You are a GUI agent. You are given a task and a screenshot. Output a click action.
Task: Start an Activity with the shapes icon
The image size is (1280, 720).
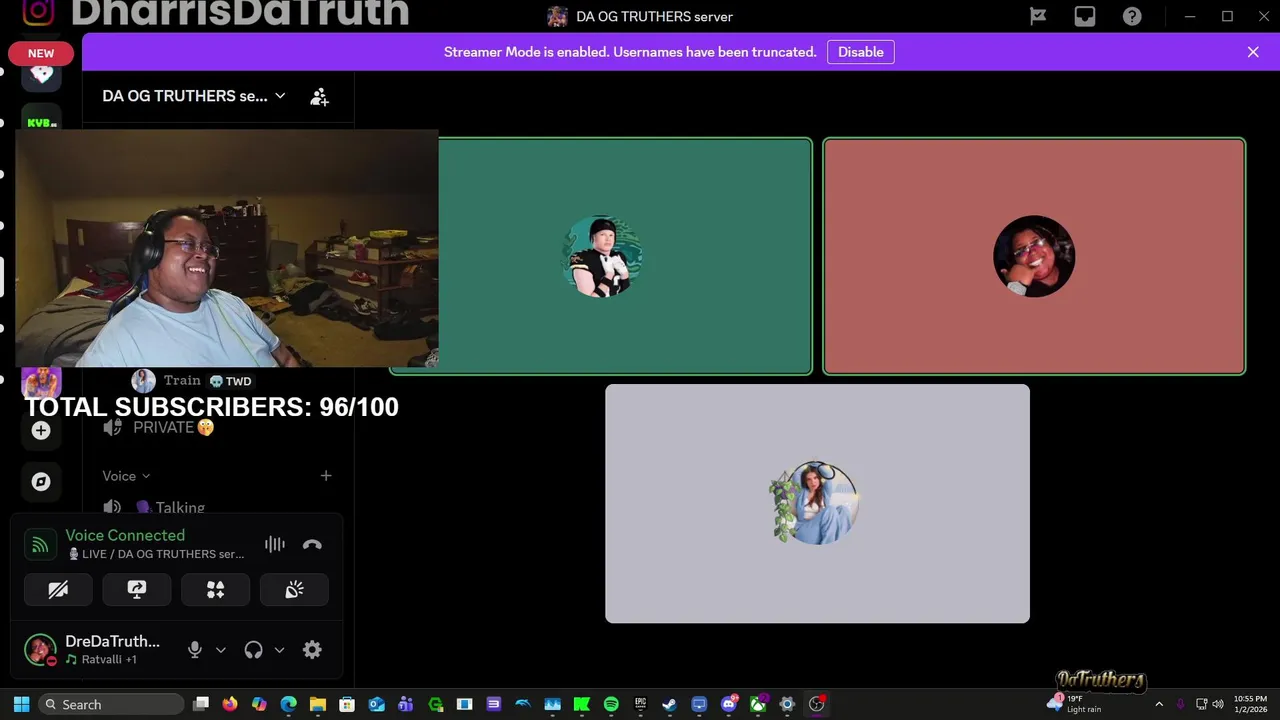tap(215, 590)
